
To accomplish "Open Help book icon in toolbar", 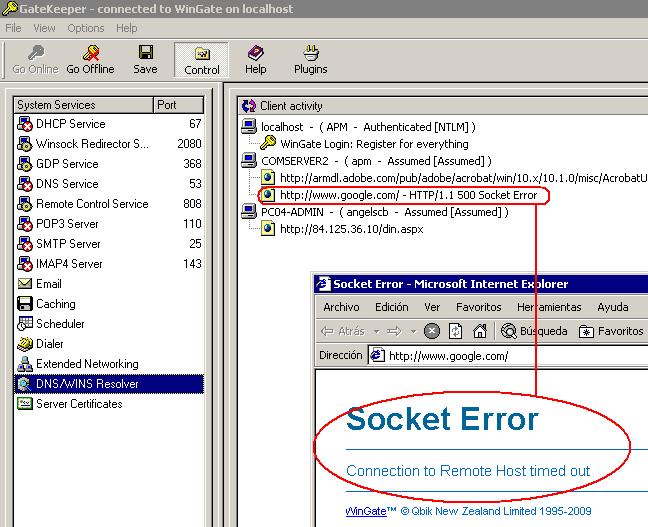I will tap(255, 53).
